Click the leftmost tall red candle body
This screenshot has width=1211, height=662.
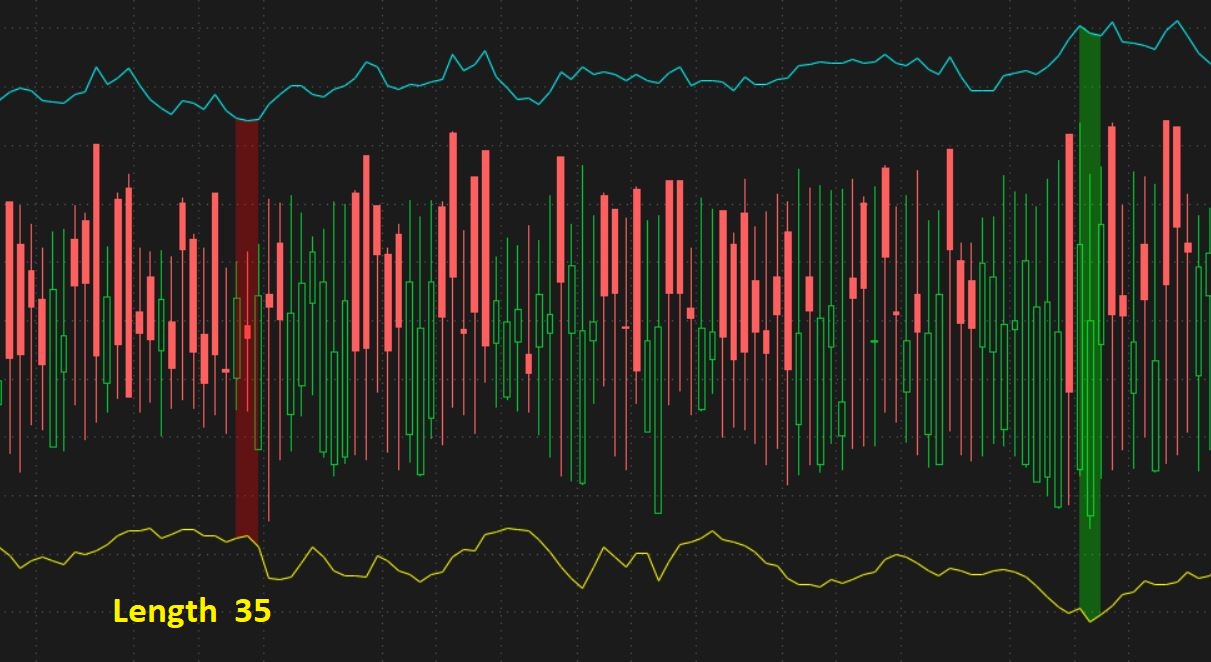click(10, 280)
